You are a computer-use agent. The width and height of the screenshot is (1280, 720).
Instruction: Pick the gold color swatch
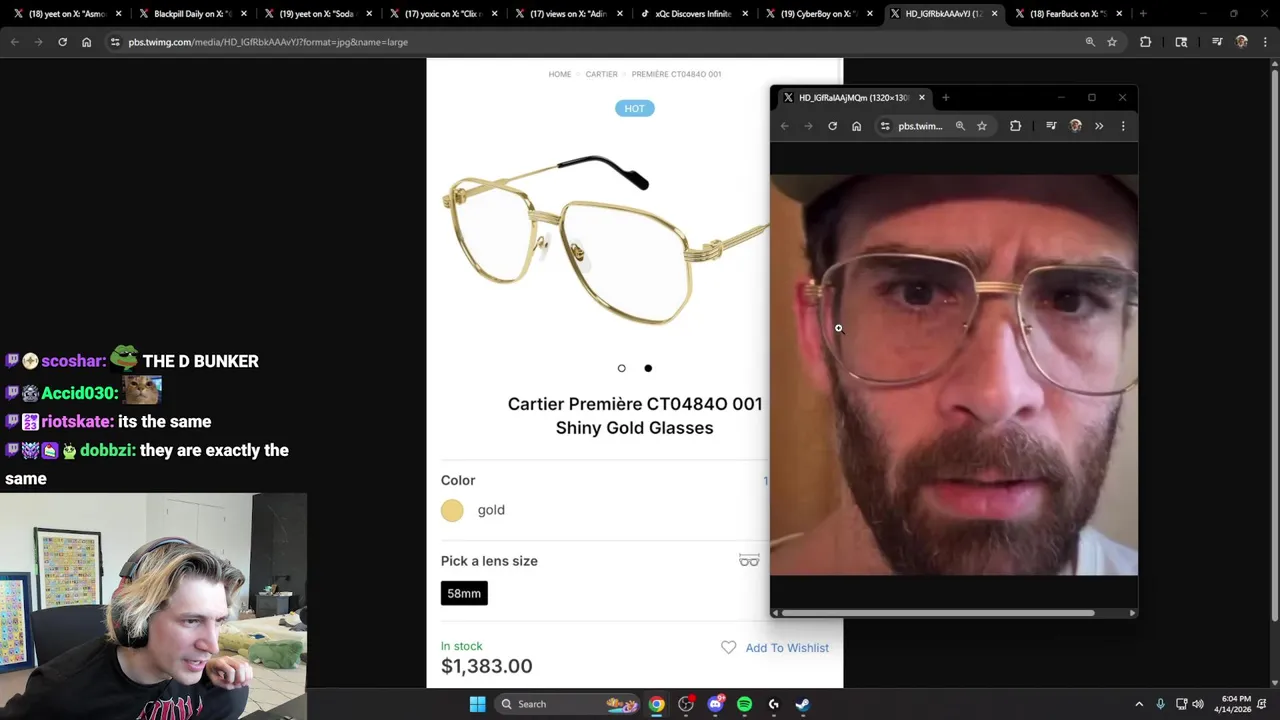(x=452, y=510)
